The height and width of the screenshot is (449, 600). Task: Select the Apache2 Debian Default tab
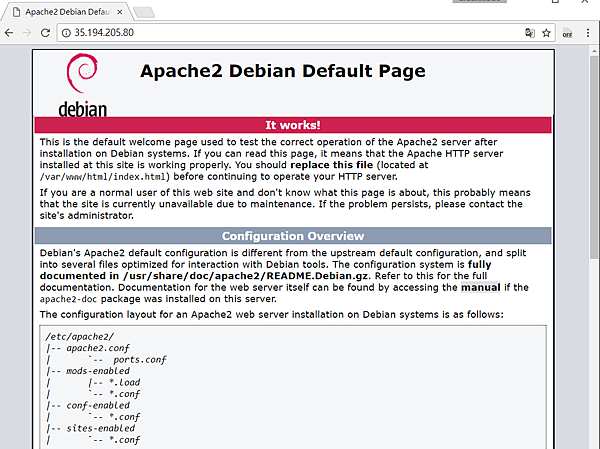click(67, 12)
